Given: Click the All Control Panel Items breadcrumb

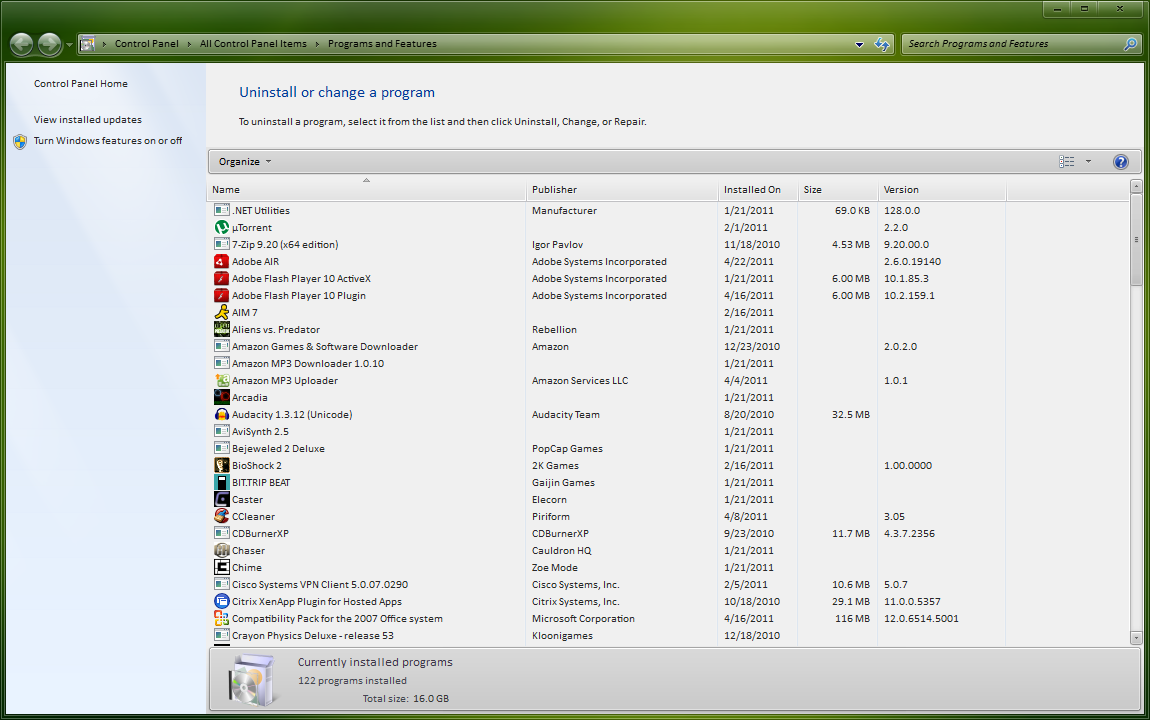Looking at the screenshot, I should tap(253, 44).
